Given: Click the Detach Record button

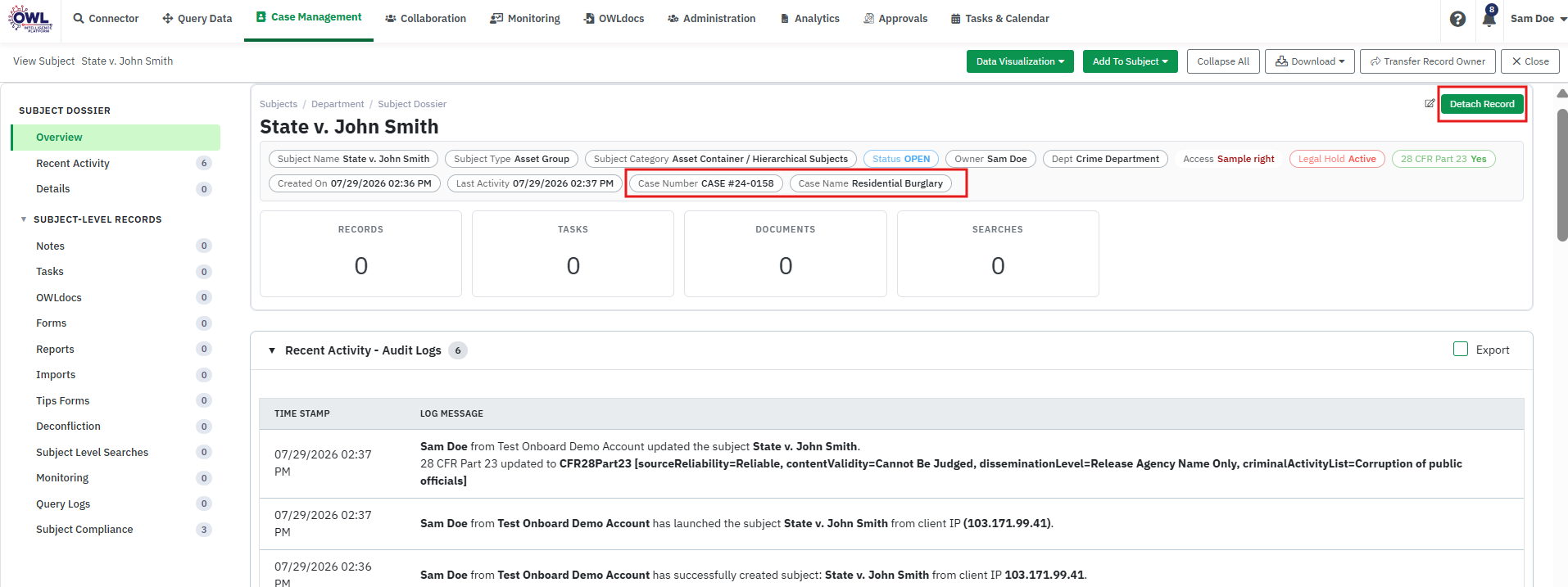Looking at the screenshot, I should click(x=1481, y=104).
